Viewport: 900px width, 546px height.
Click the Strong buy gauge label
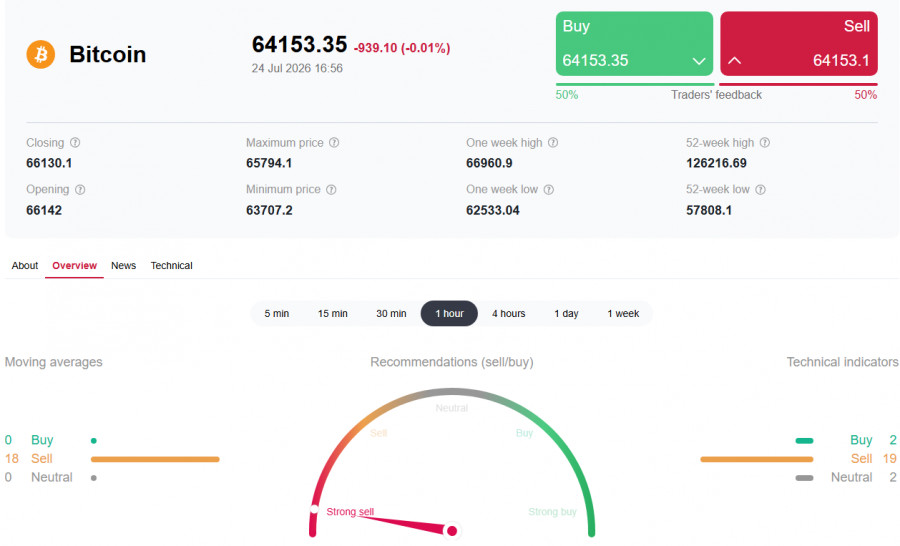point(552,512)
